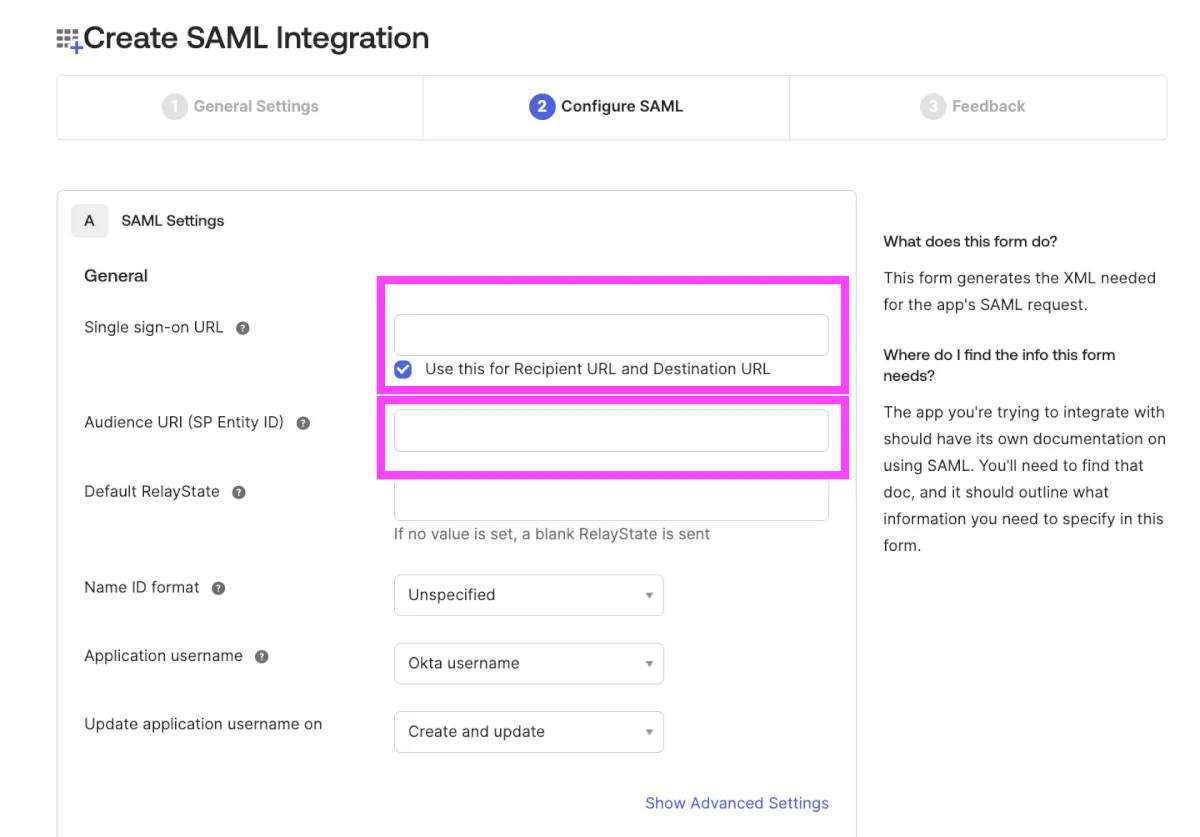Image resolution: width=1200 pixels, height=837 pixels.
Task: Select the Configure SAML tab
Action: (x=621, y=107)
